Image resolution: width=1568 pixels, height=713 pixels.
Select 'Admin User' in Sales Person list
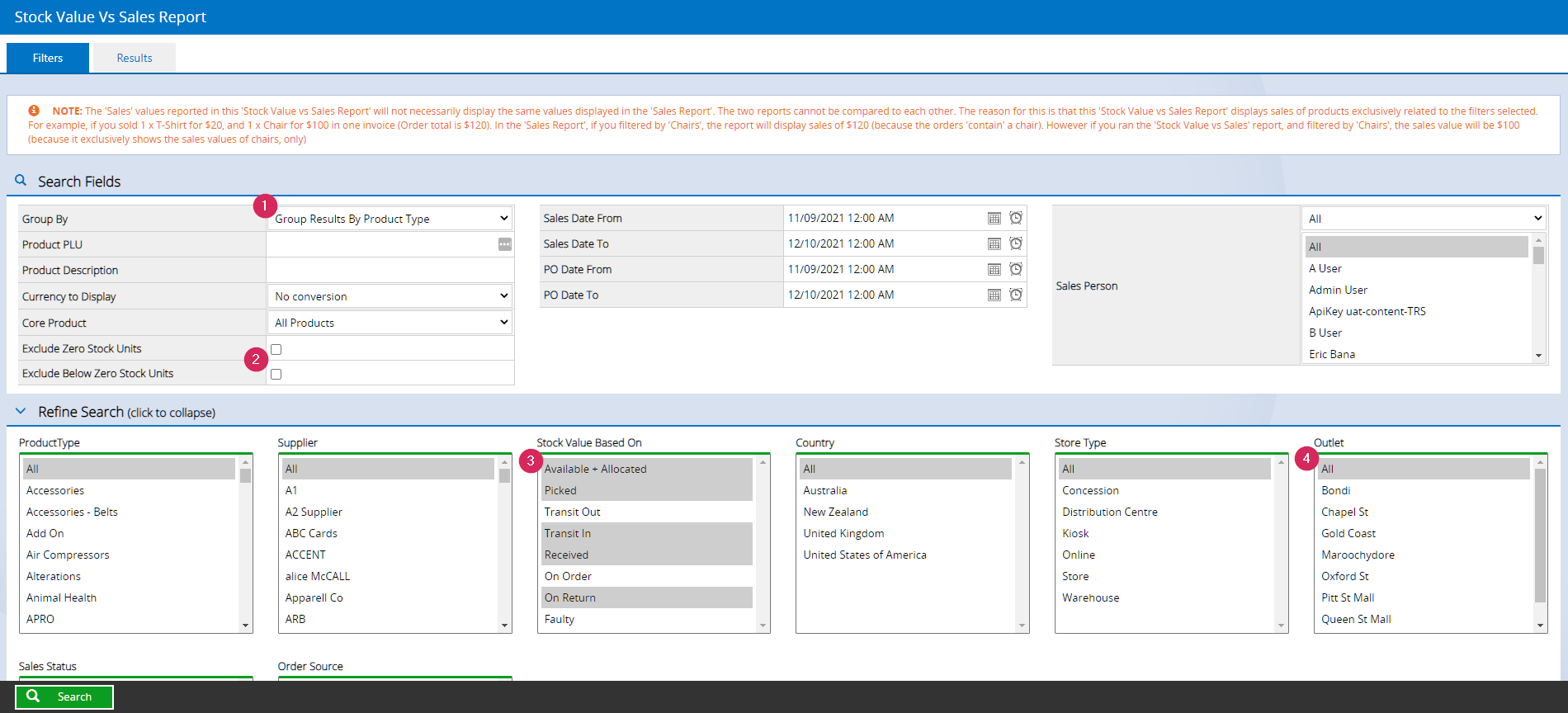click(x=1416, y=290)
